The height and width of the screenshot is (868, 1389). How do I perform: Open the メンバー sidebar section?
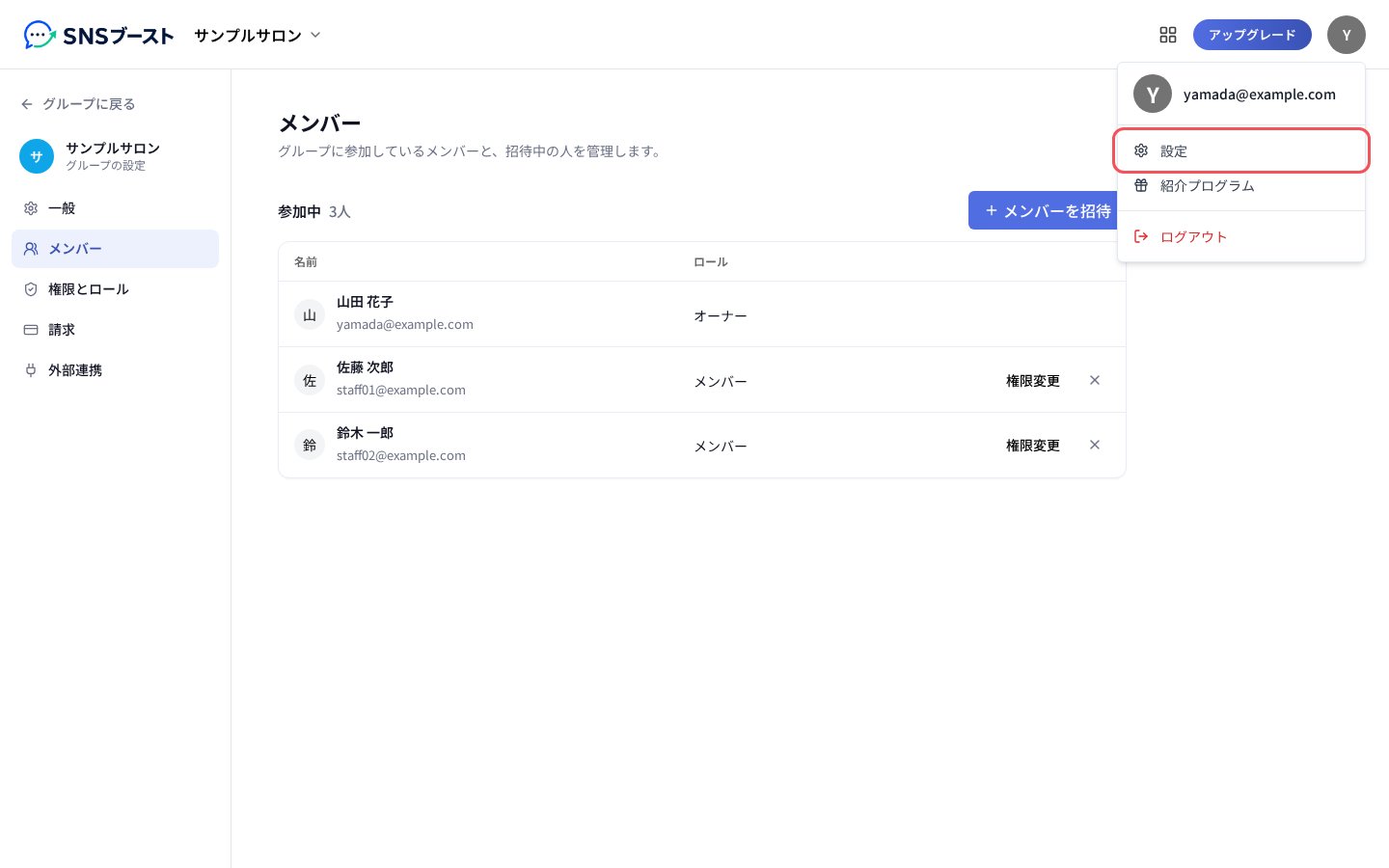116,249
